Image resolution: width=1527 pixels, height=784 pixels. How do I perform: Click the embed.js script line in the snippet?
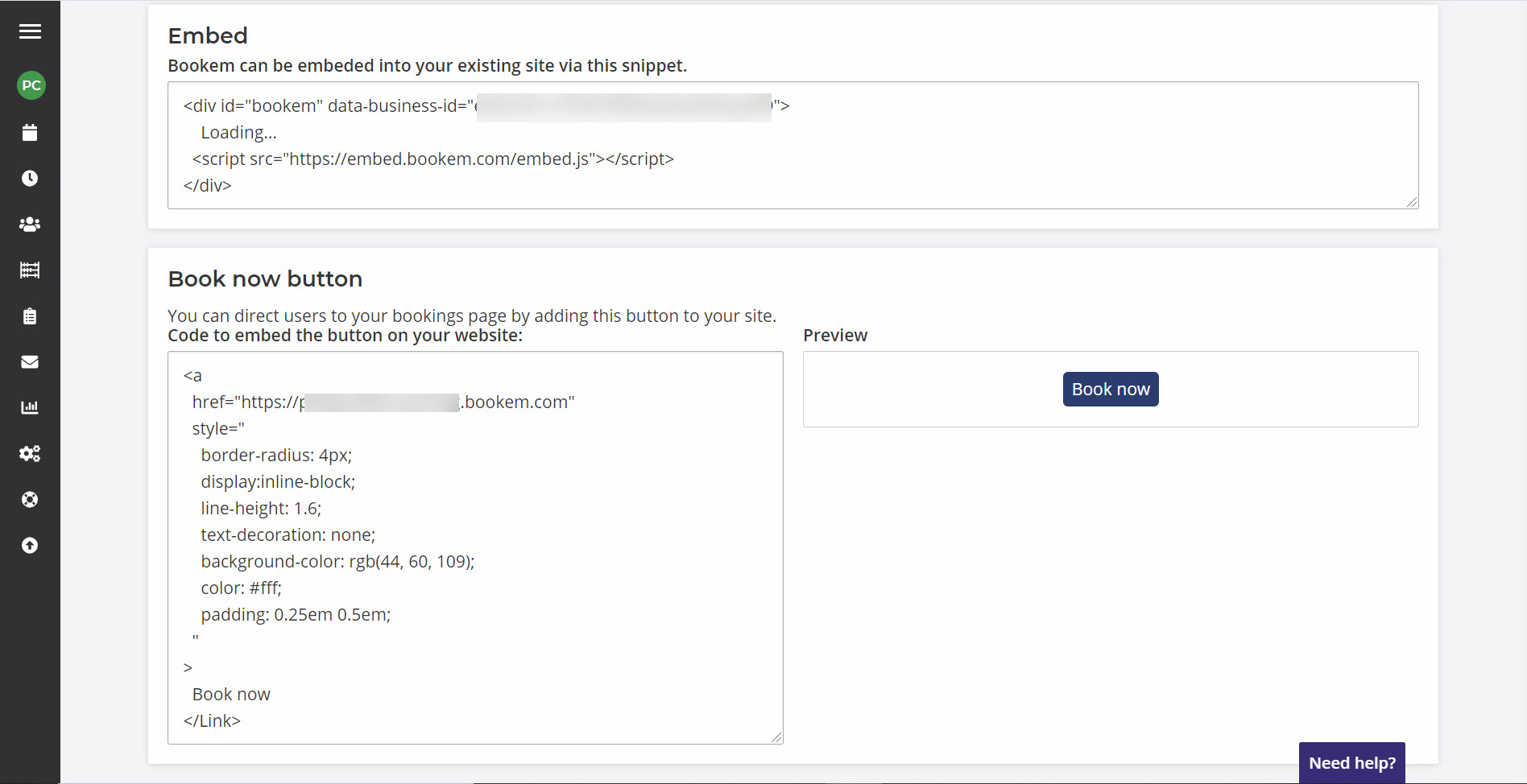point(433,159)
